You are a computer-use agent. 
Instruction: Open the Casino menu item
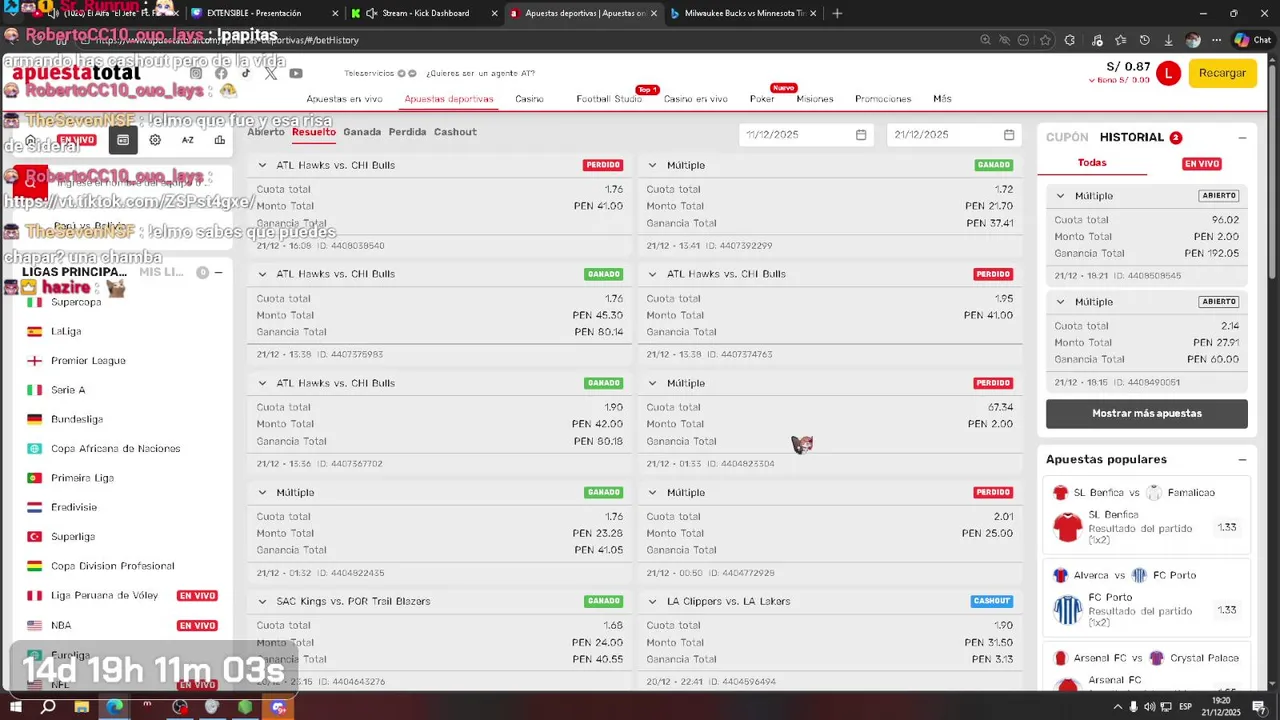pyautogui.click(x=529, y=99)
